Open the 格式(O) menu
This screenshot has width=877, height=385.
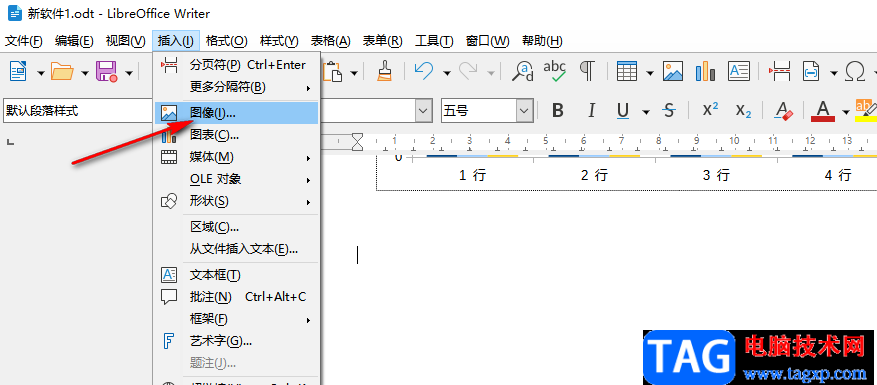[x=226, y=41]
